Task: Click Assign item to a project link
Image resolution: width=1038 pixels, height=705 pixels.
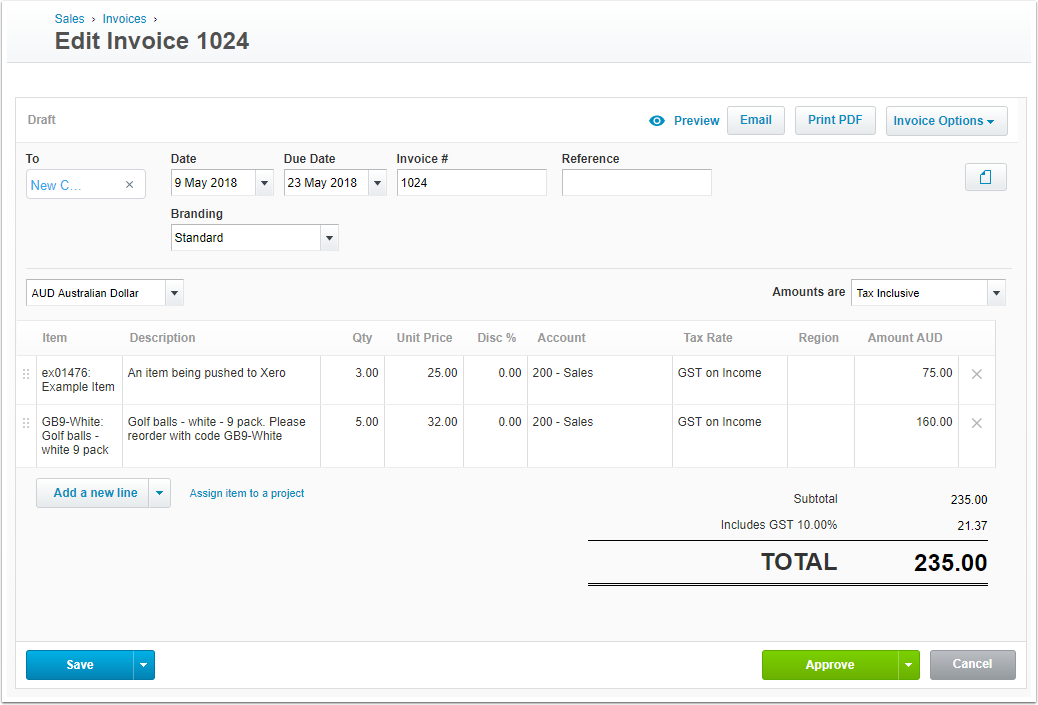Action: 247,493
